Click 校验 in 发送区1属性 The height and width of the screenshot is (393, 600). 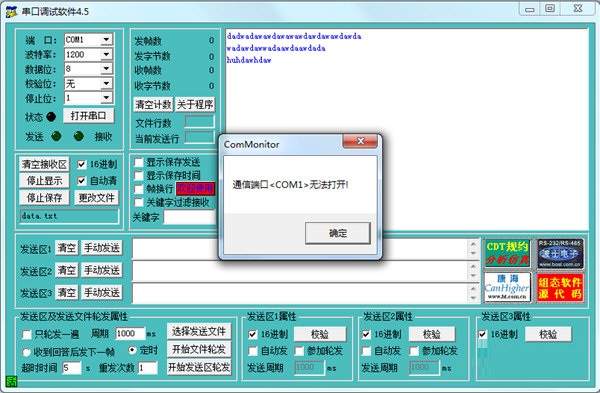[320, 334]
